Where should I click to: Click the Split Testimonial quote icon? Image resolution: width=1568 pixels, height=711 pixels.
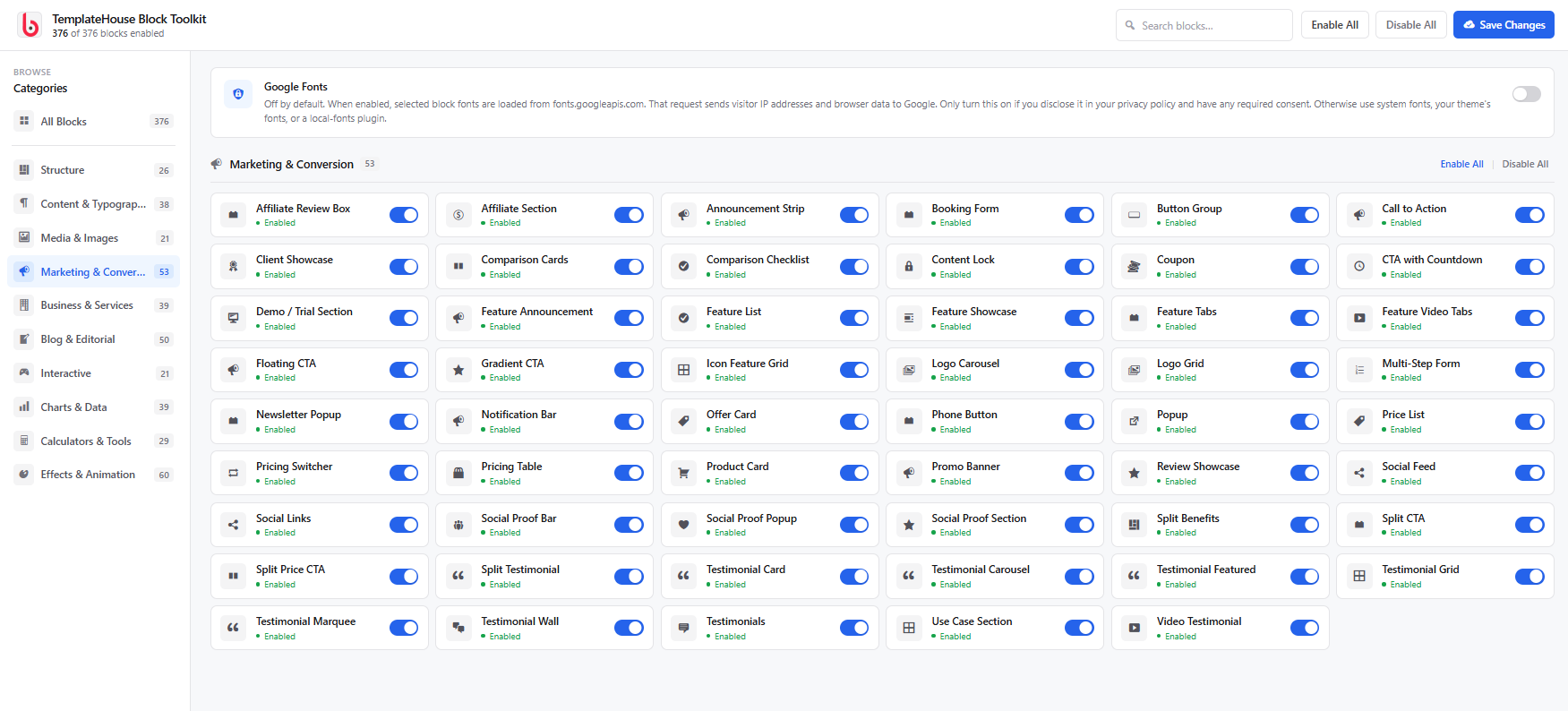tap(458, 576)
